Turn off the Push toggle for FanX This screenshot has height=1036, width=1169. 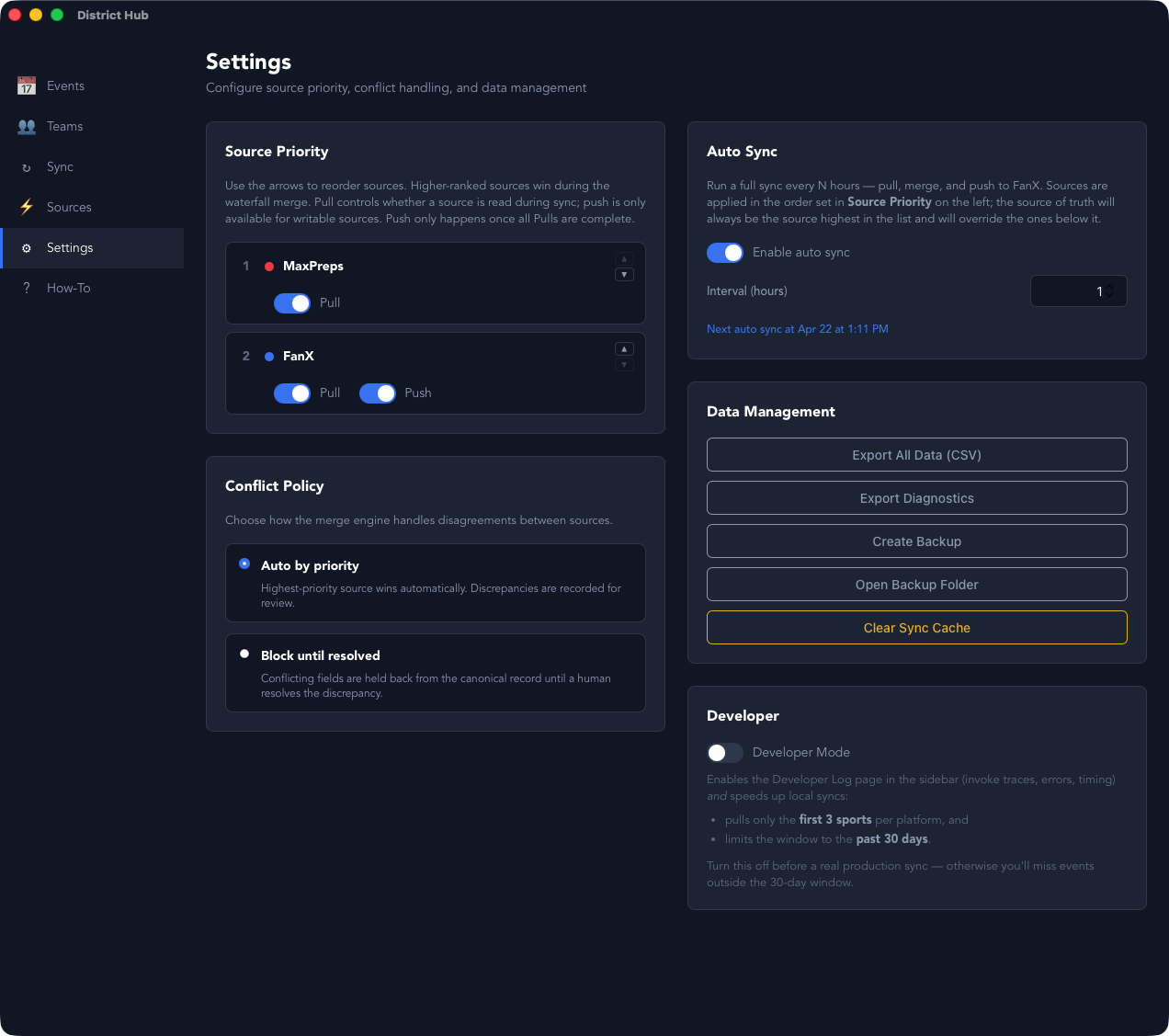pos(378,393)
